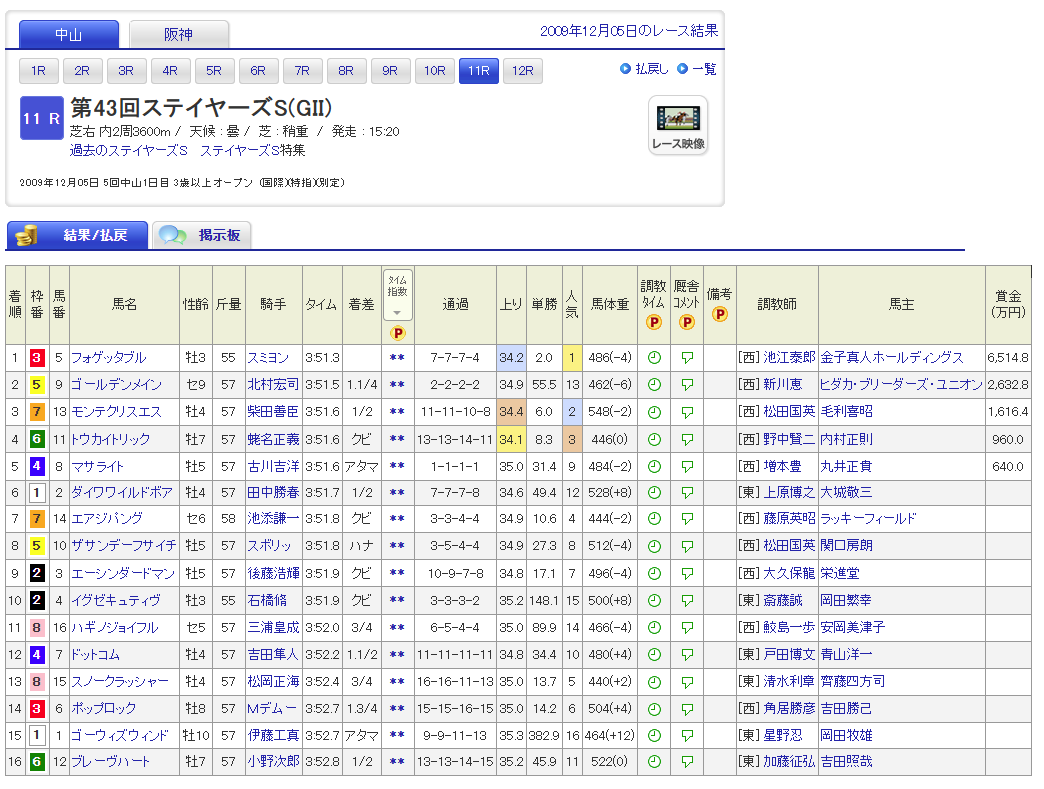
Task: Open the 一覧 list link
Action: pos(704,69)
